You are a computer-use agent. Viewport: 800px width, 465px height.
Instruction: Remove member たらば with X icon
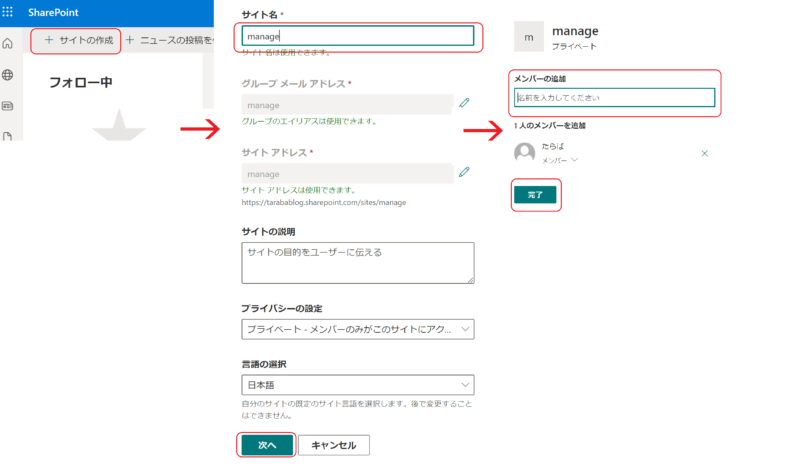[705, 153]
